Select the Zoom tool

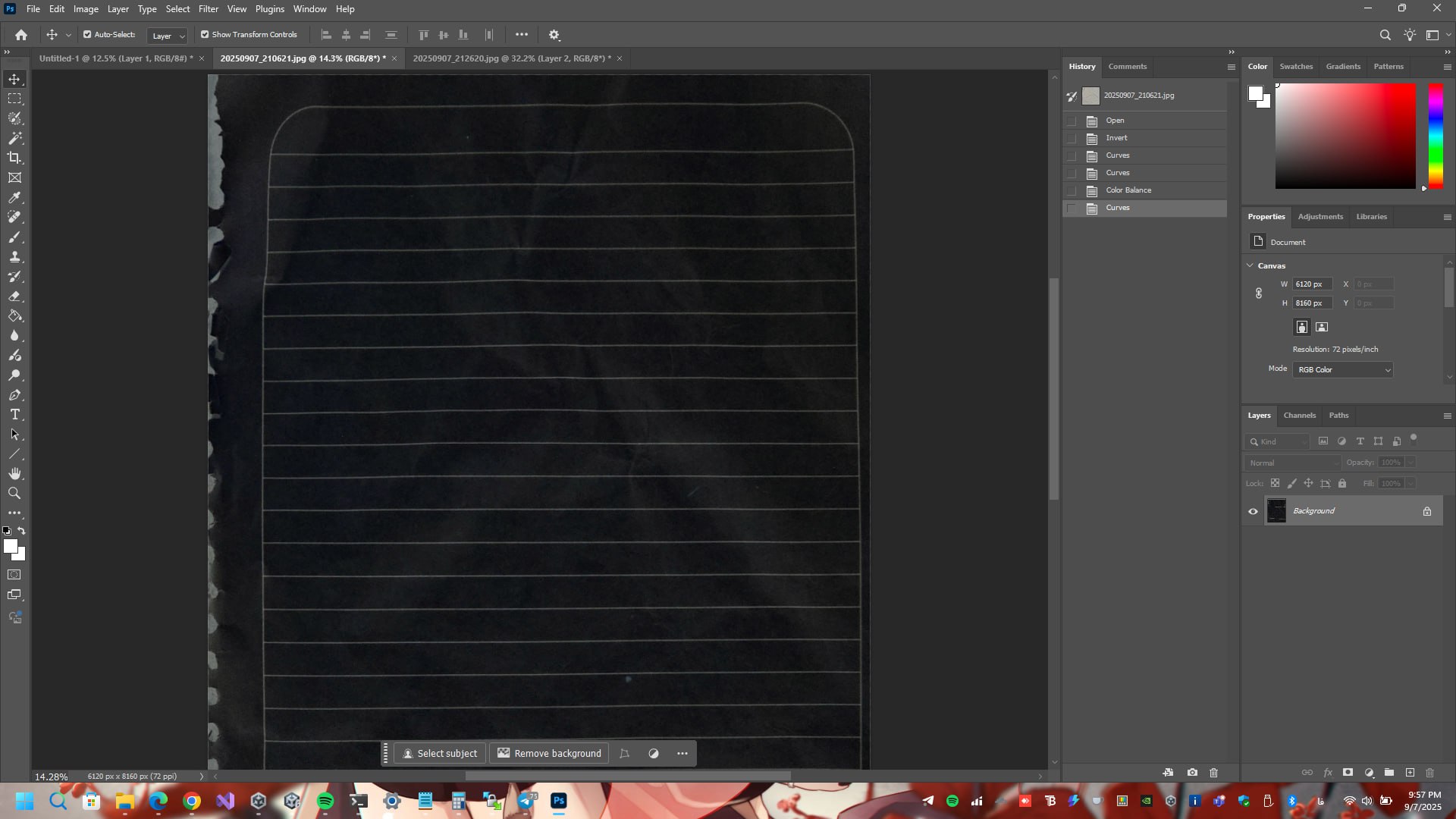[14, 494]
